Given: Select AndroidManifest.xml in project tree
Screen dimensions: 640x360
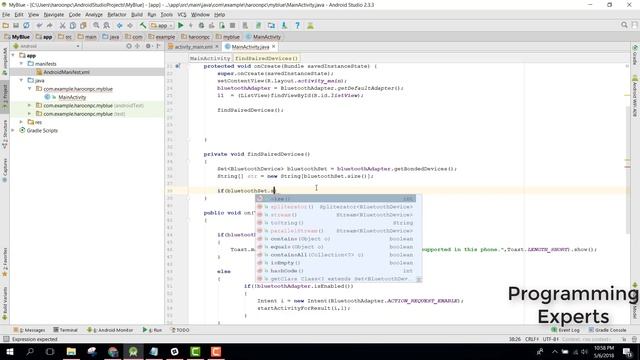Looking at the screenshot, I should coord(66,72).
